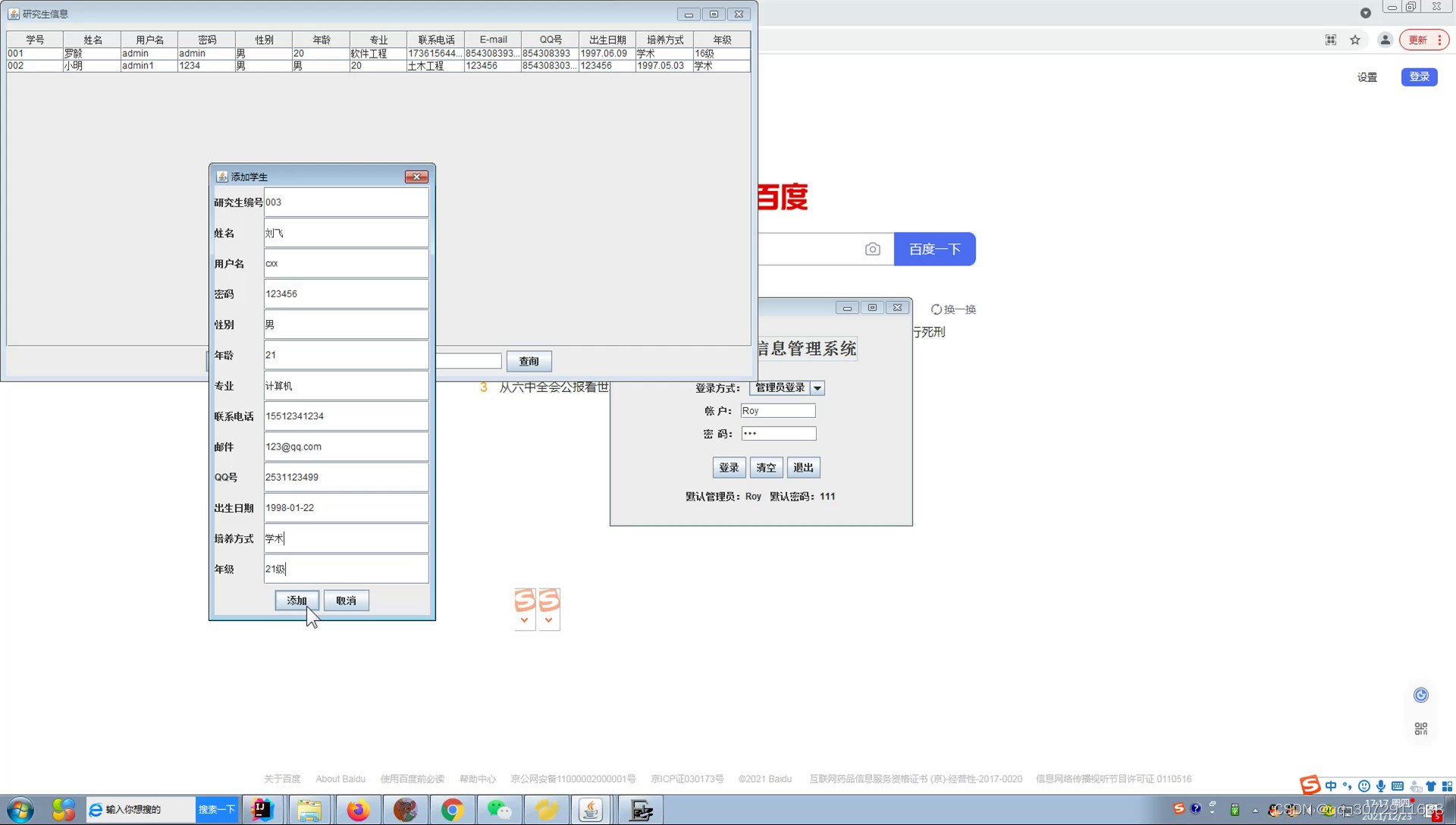Open the Sogou soft keyboard icon
The height and width of the screenshot is (825, 1456).
pos(1398,786)
